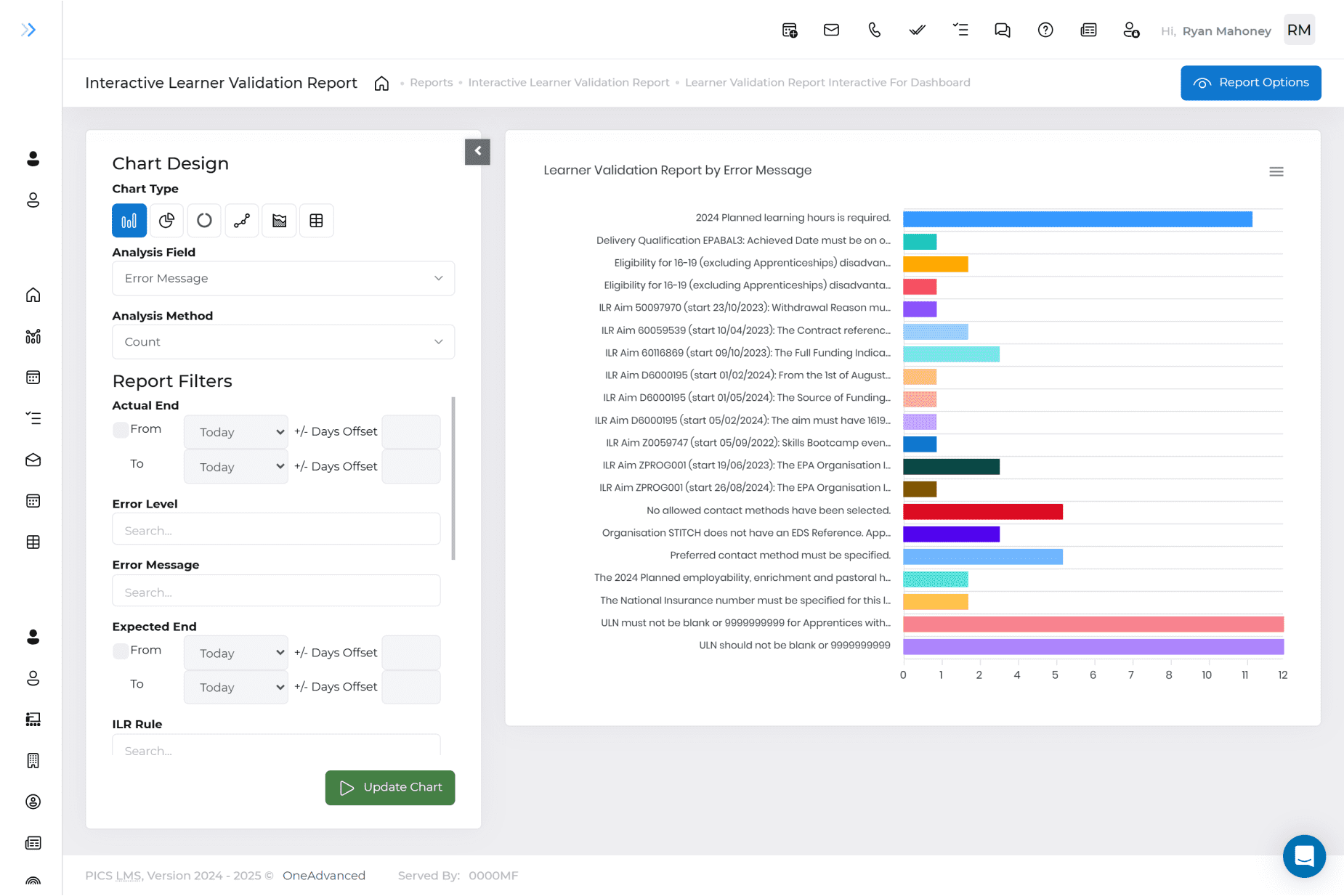Open the chart hamburger menu
The image size is (1344, 896).
pyautogui.click(x=1276, y=172)
